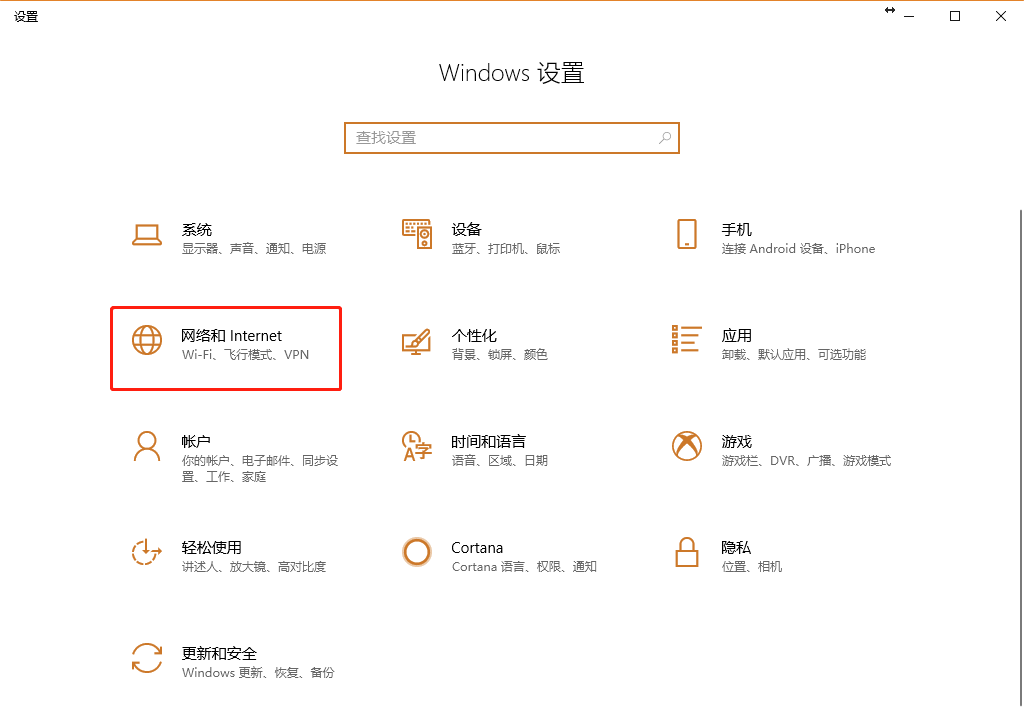This screenshot has height=728, width=1024.
Task: Open the 系统 settings icon
Action: click(147, 235)
